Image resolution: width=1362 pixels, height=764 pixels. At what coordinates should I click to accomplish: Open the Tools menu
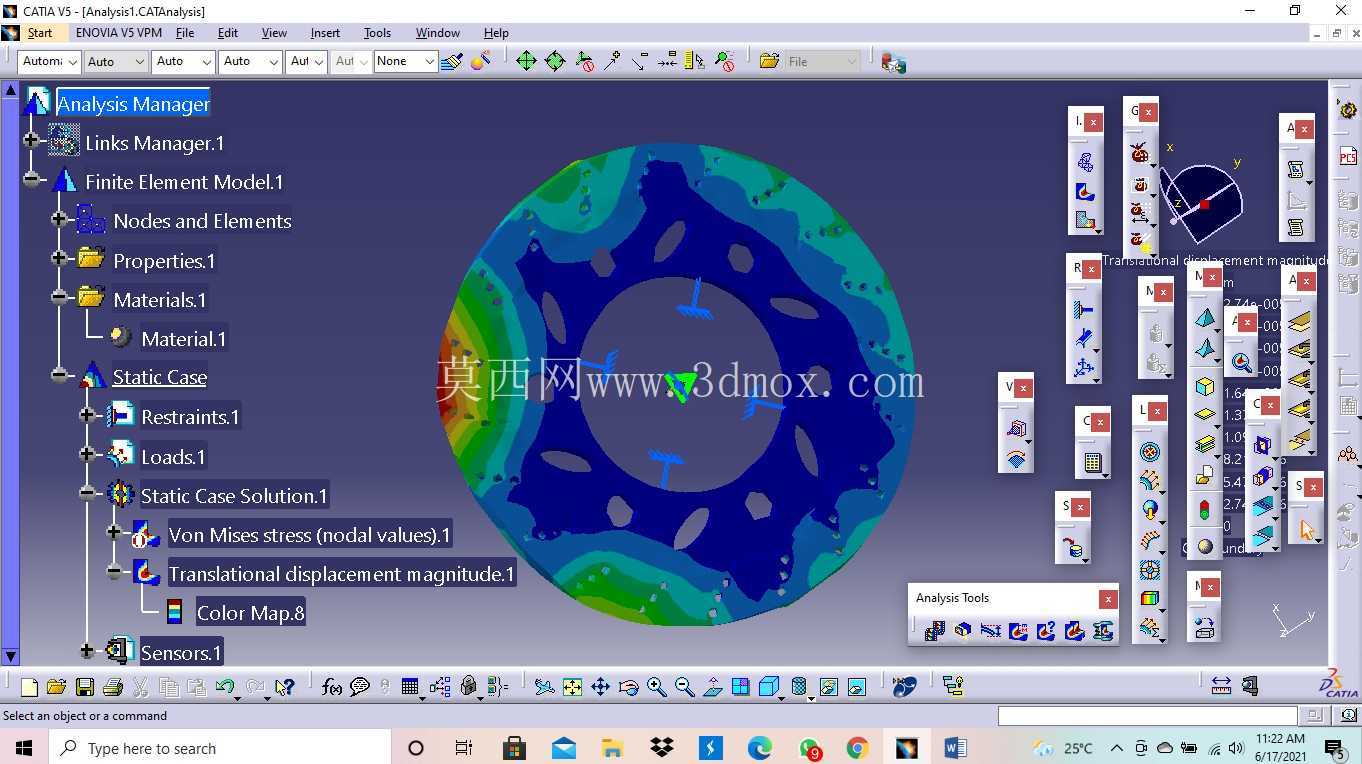coord(377,33)
